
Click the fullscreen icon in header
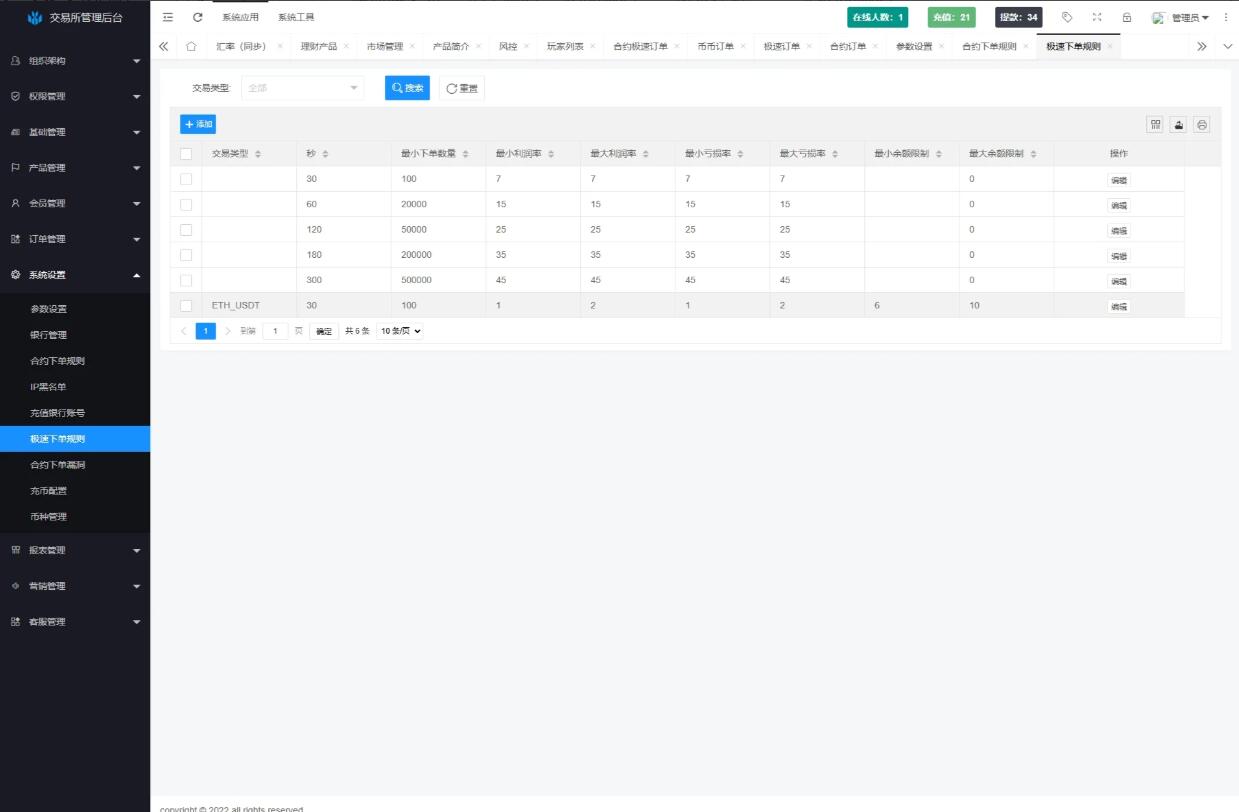click(x=1097, y=17)
